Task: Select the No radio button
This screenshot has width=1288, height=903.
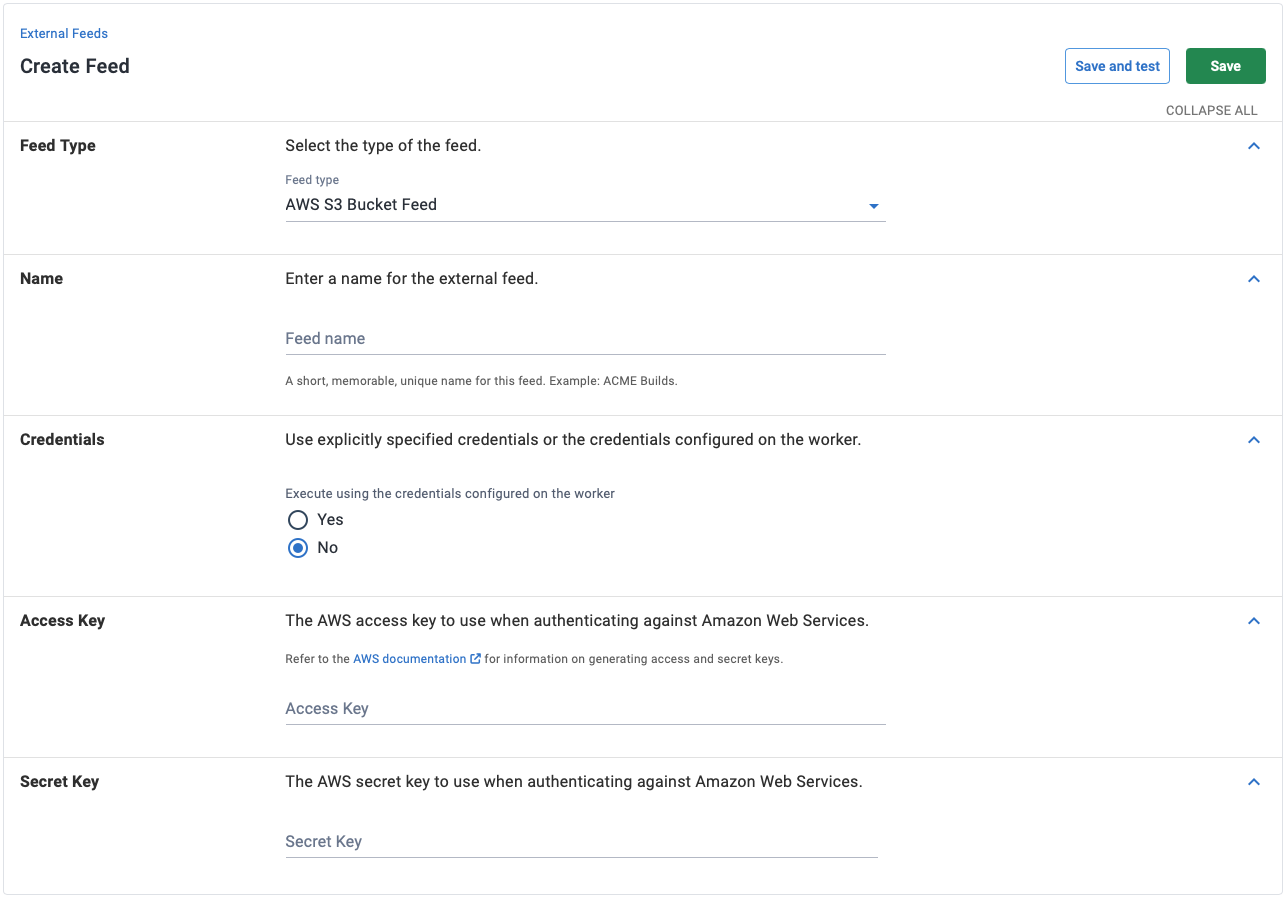Action: coord(297,548)
